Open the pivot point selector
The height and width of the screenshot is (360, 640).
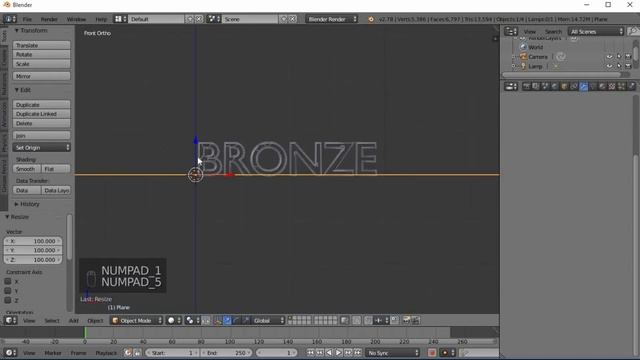click(192, 320)
